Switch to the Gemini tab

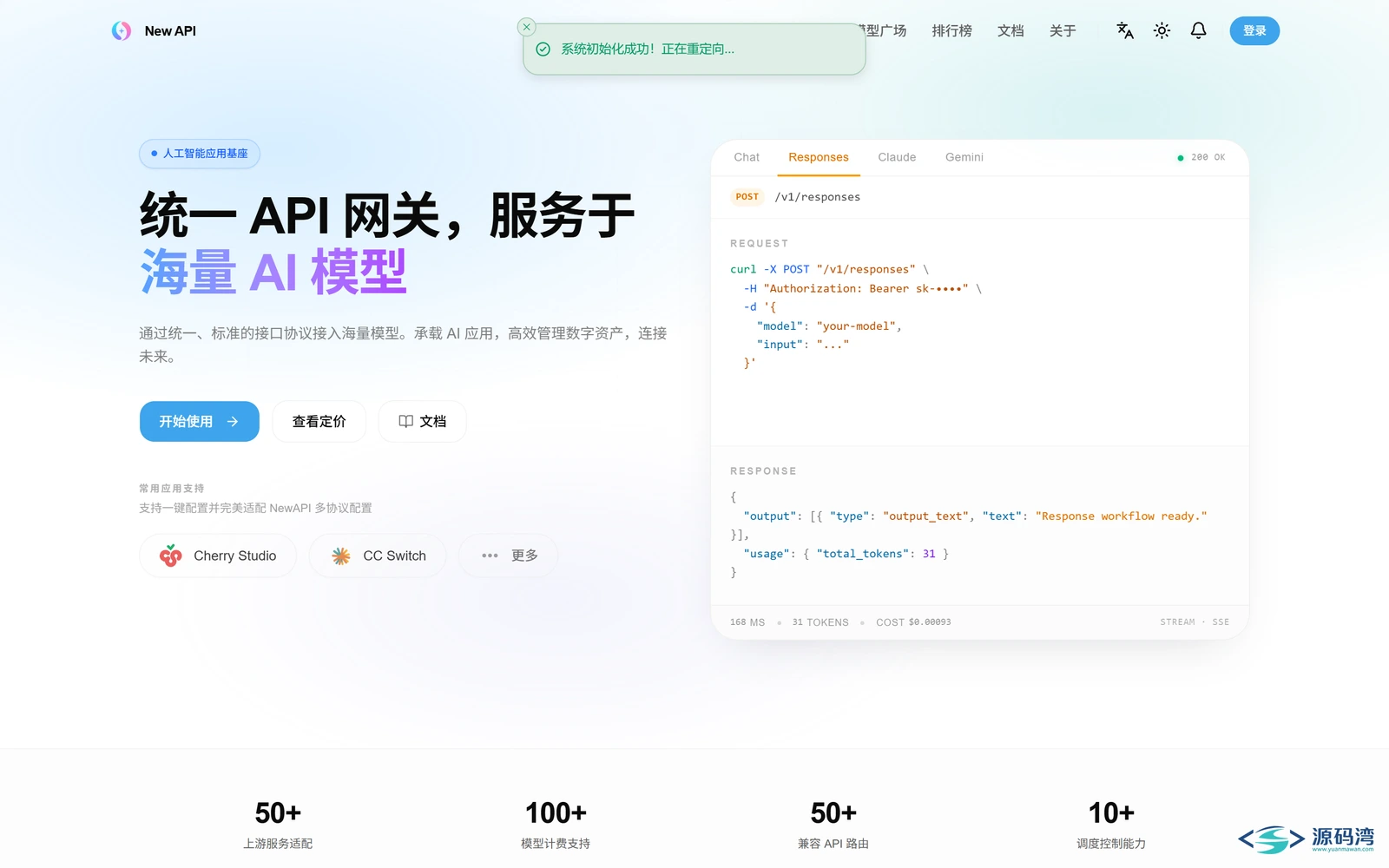point(964,157)
